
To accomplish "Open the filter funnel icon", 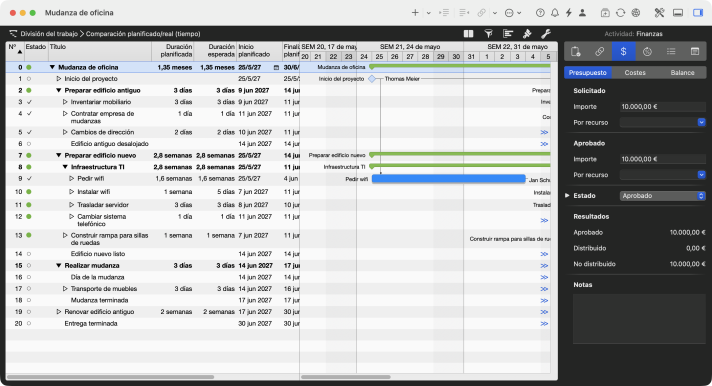I will tap(488, 34).
